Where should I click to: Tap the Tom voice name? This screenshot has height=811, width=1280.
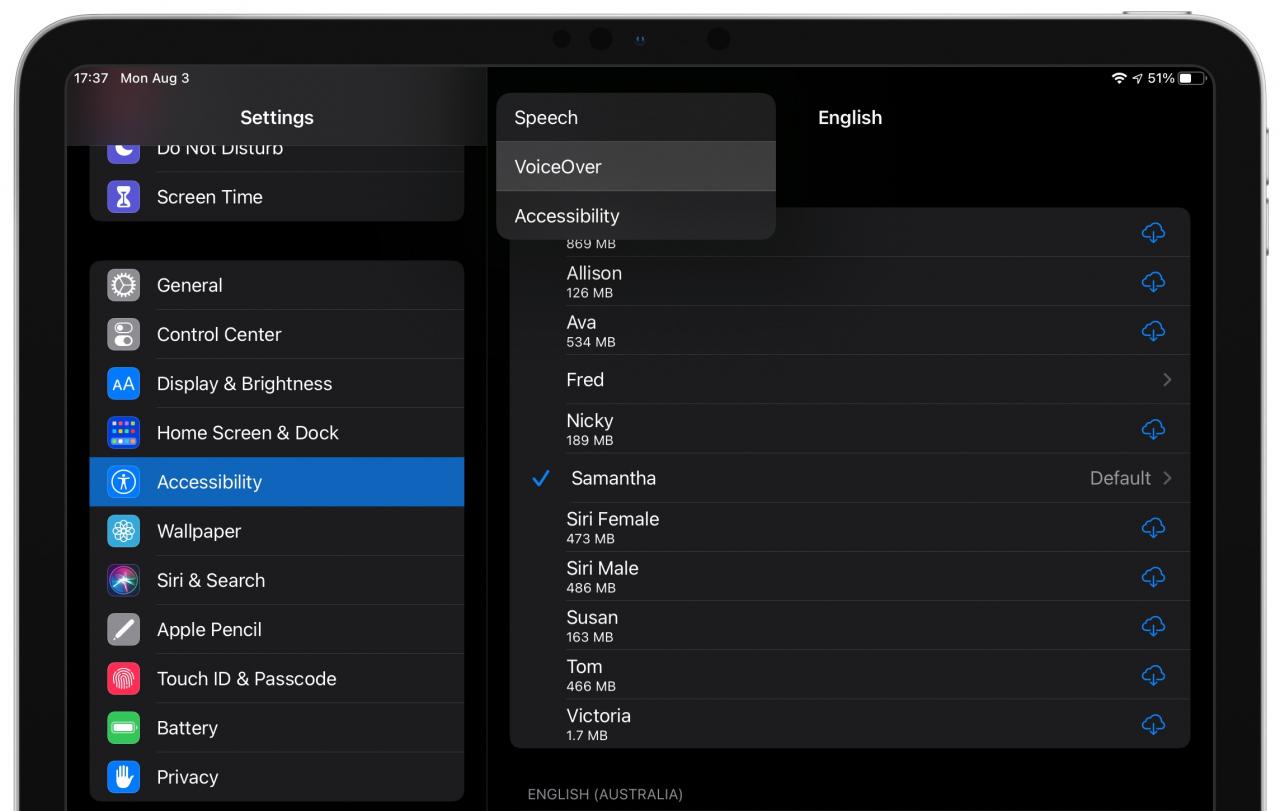tap(584, 666)
